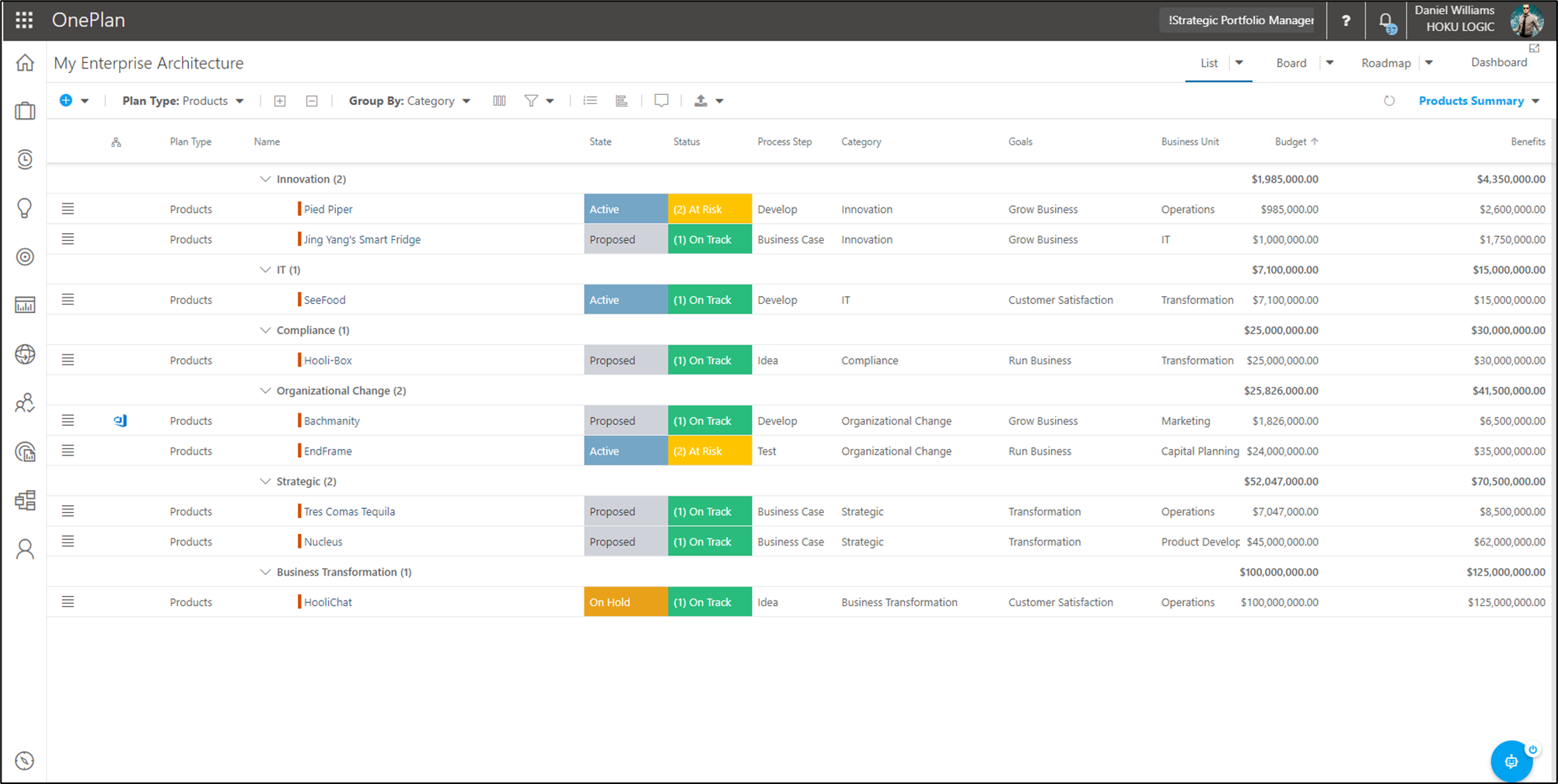This screenshot has width=1558, height=784.
Task: Open the row menu for EndFrame
Action: pyautogui.click(x=68, y=451)
